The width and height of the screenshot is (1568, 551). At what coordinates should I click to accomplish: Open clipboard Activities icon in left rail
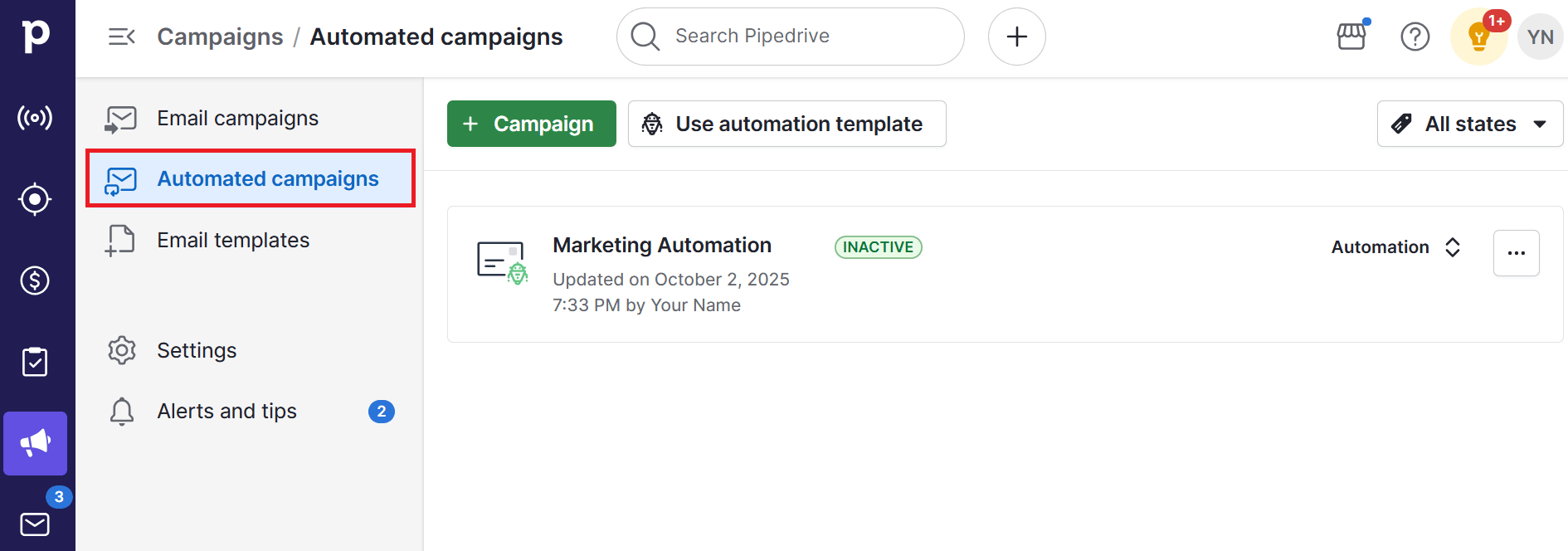[35, 362]
